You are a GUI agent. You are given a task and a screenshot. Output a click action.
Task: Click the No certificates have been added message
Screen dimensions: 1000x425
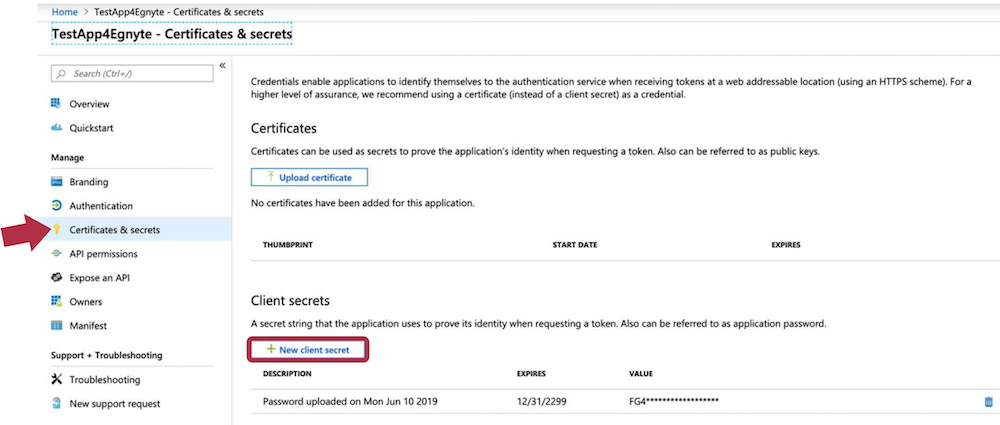click(x=363, y=204)
